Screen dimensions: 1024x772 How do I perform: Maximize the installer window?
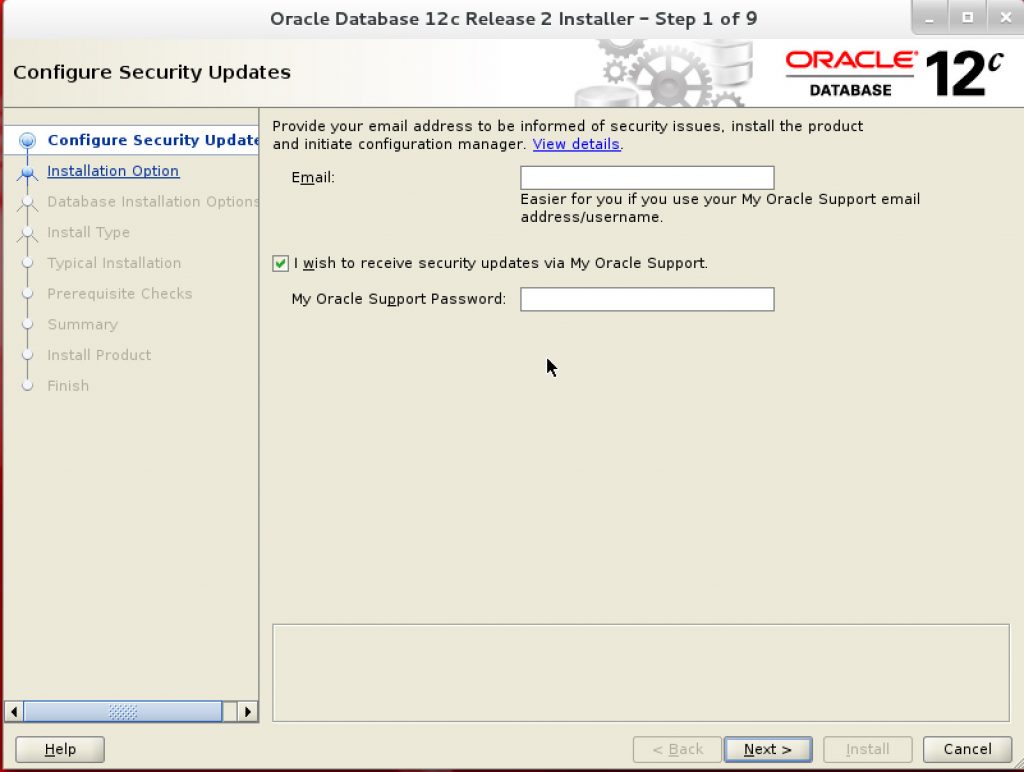(968, 18)
